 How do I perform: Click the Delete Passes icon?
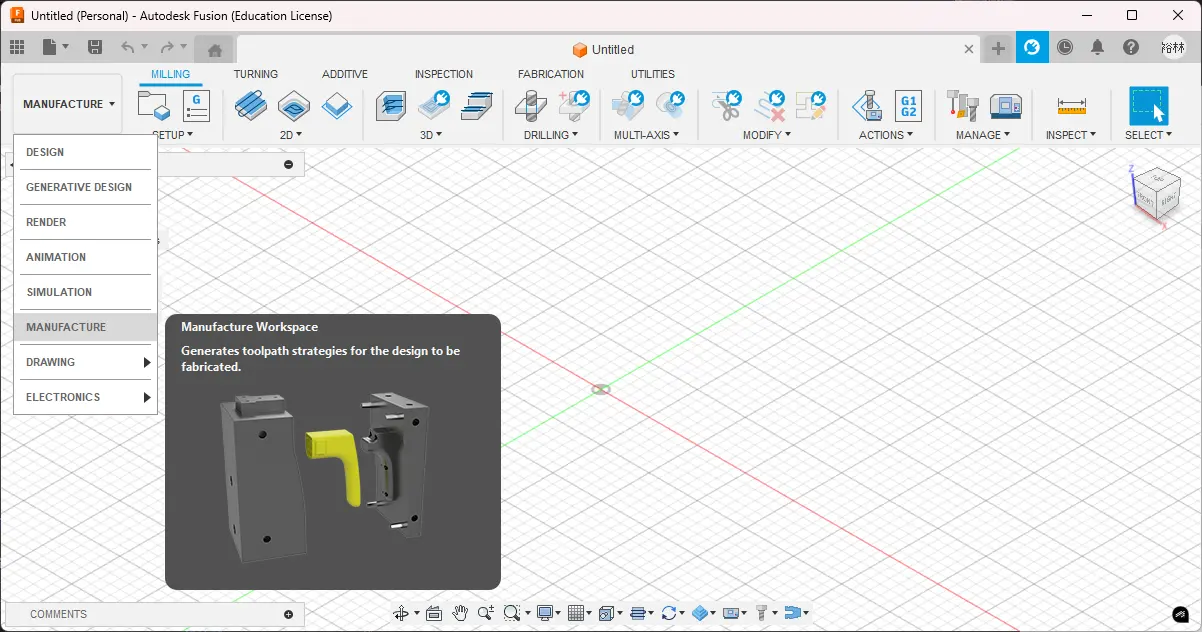point(769,105)
